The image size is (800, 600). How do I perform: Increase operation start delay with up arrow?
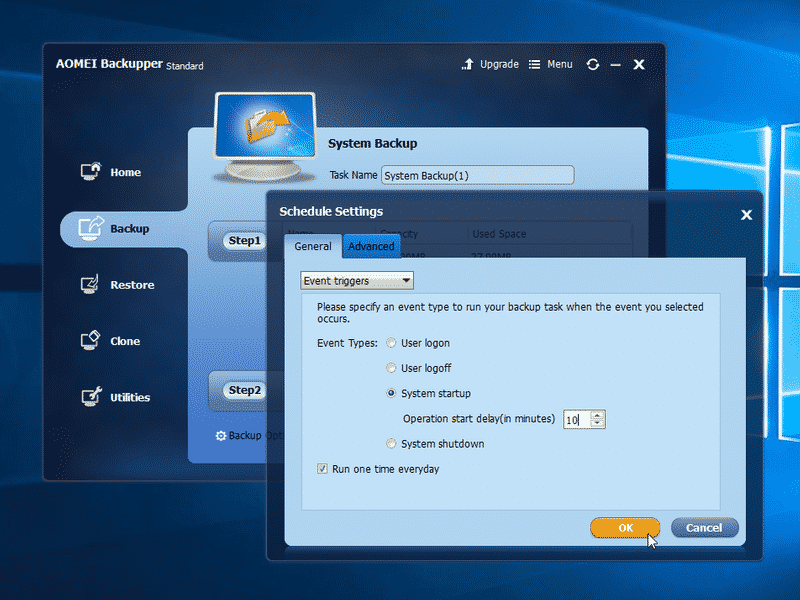click(597, 415)
